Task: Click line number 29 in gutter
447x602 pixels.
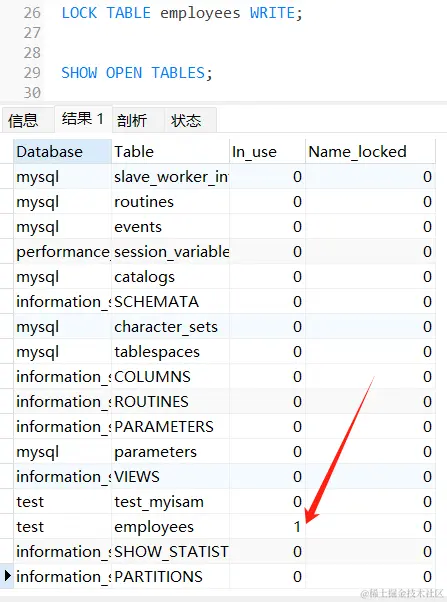Action: click(32, 73)
